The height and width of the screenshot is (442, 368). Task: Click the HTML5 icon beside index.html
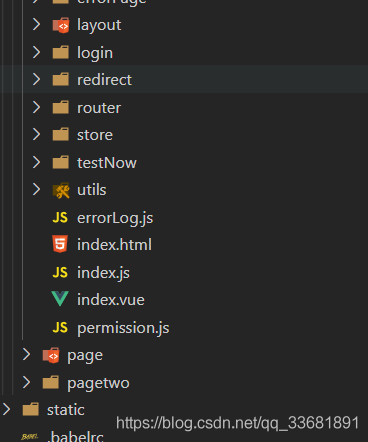tap(60, 244)
